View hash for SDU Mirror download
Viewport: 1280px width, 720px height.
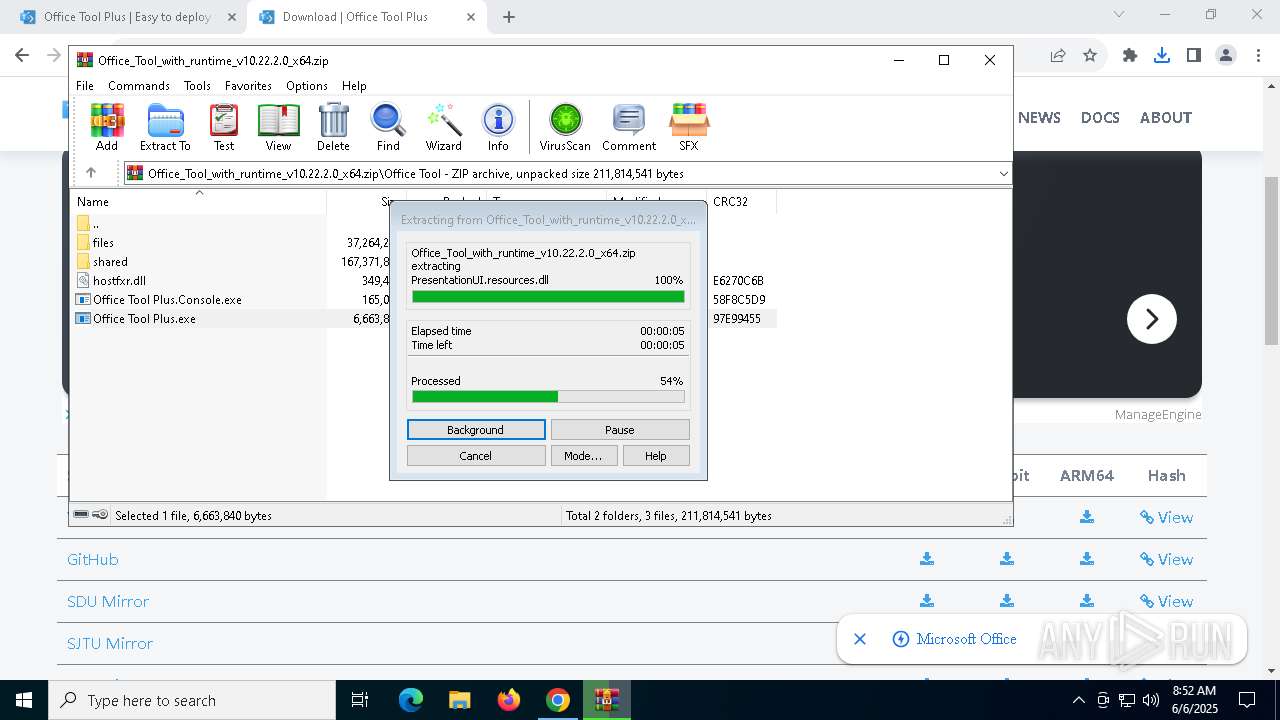pyautogui.click(x=1166, y=601)
